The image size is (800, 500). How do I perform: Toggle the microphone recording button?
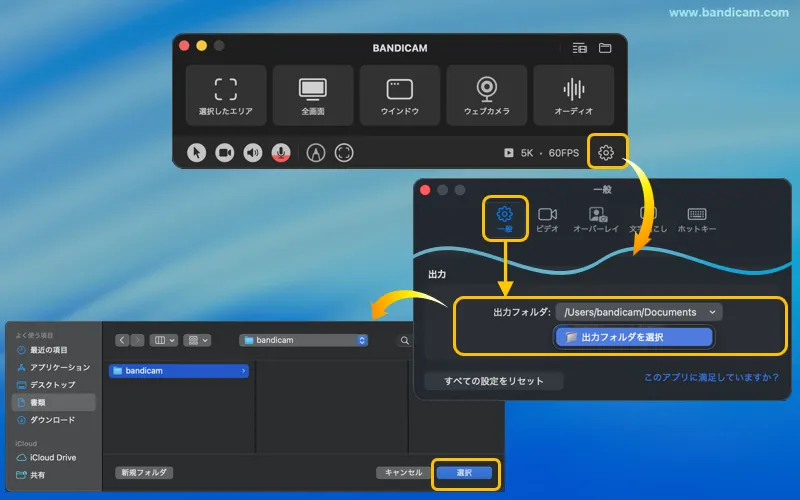(281, 153)
